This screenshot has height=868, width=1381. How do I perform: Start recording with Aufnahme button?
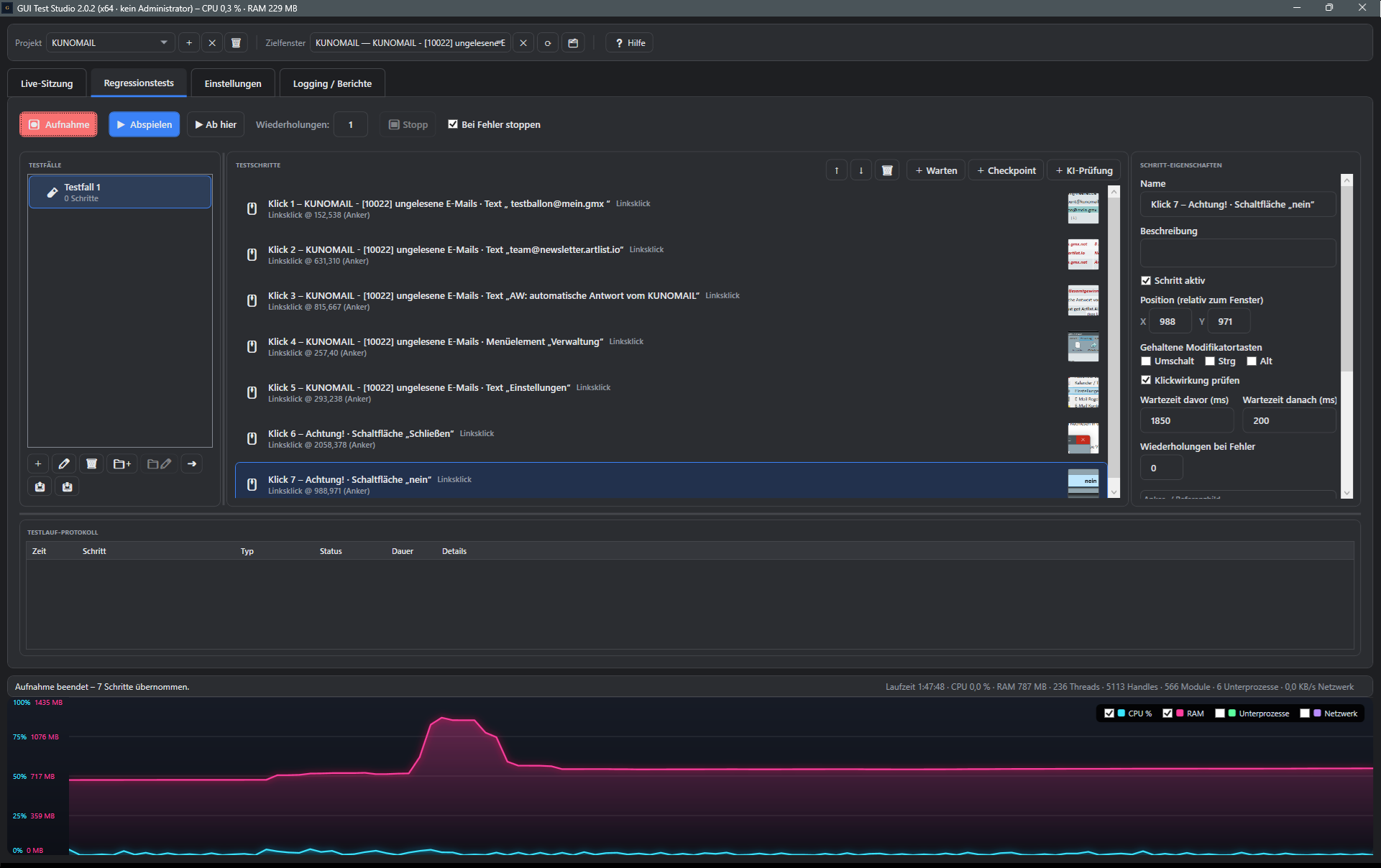coord(59,124)
